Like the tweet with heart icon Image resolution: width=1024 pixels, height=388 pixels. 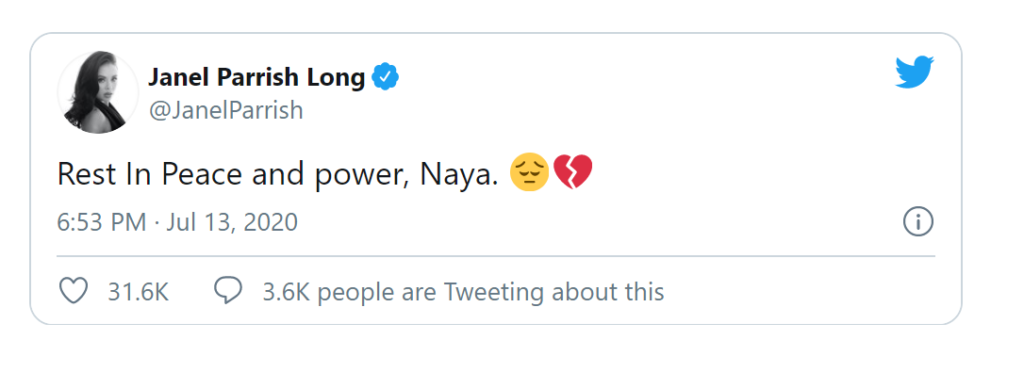[x=73, y=291]
